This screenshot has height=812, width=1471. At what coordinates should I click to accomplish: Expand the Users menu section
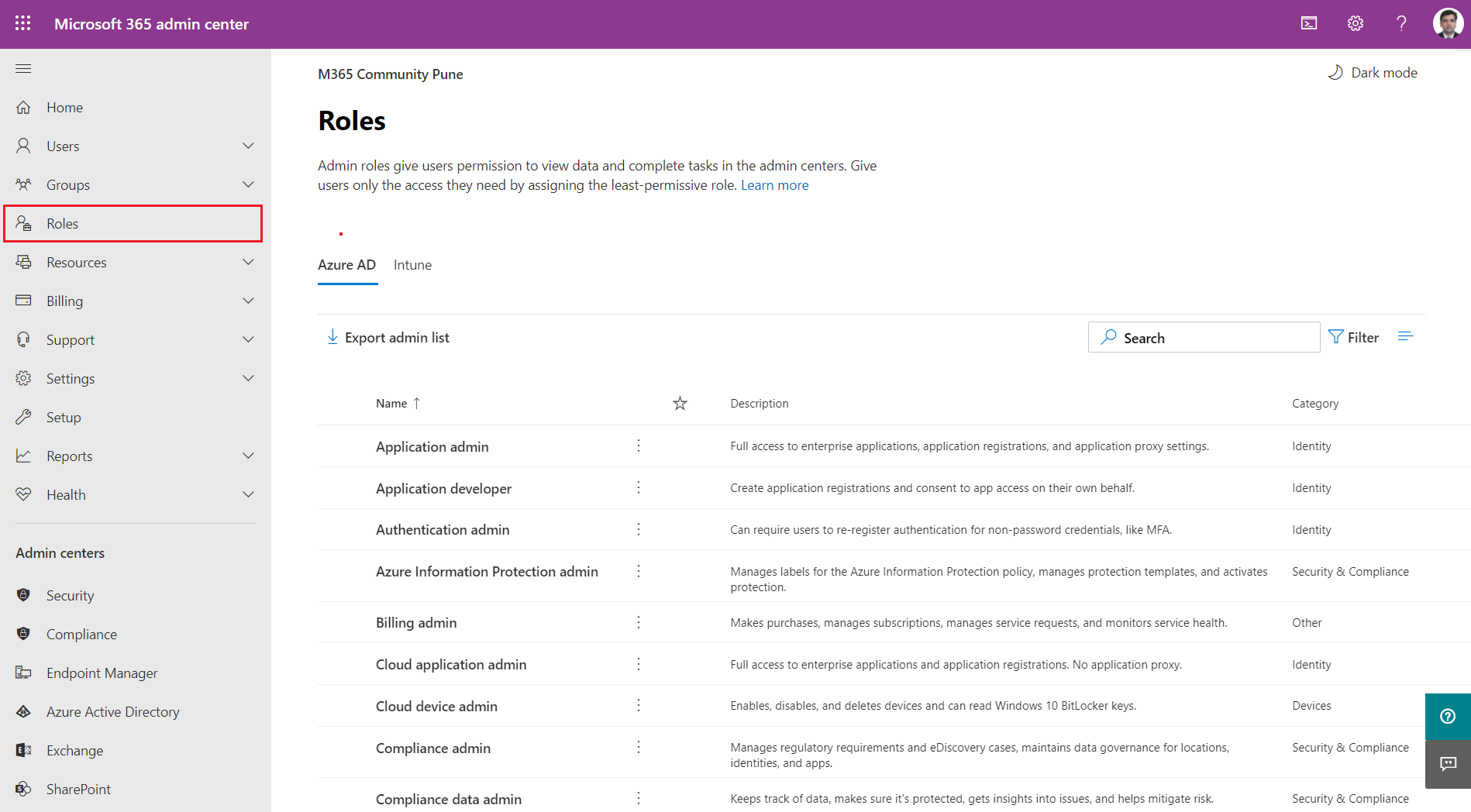(248, 146)
